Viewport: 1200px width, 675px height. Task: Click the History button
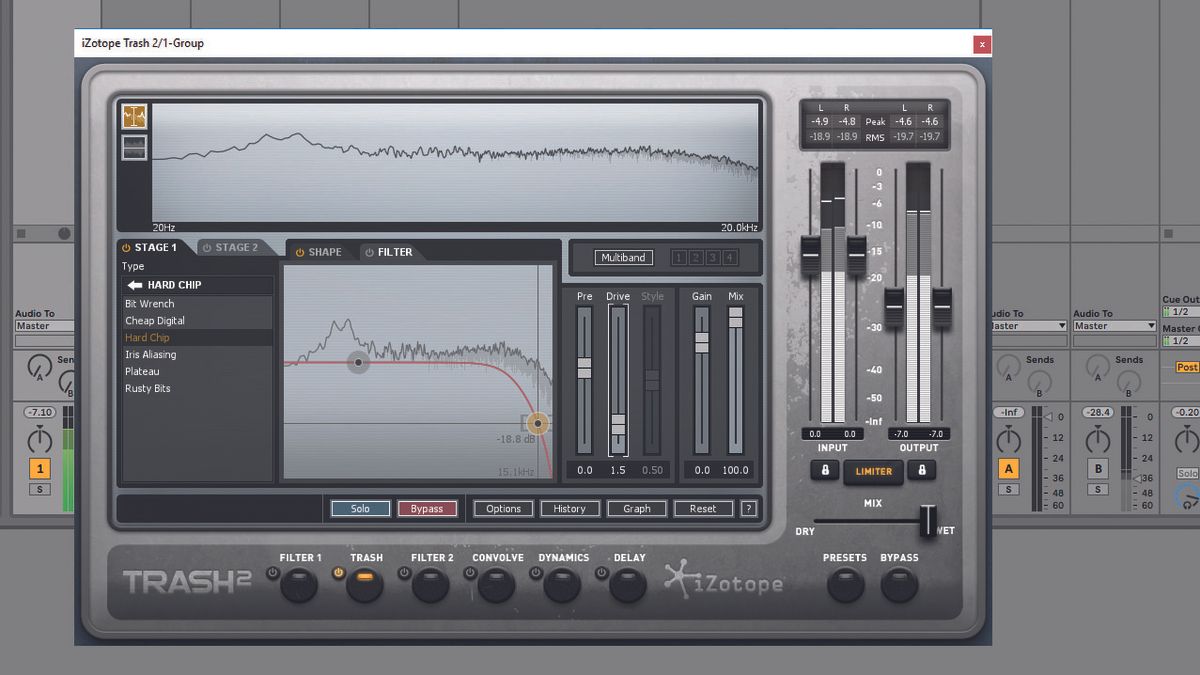(x=570, y=508)
